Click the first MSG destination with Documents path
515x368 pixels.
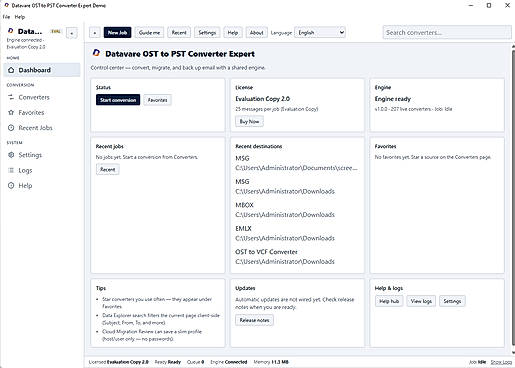[296, 163]
